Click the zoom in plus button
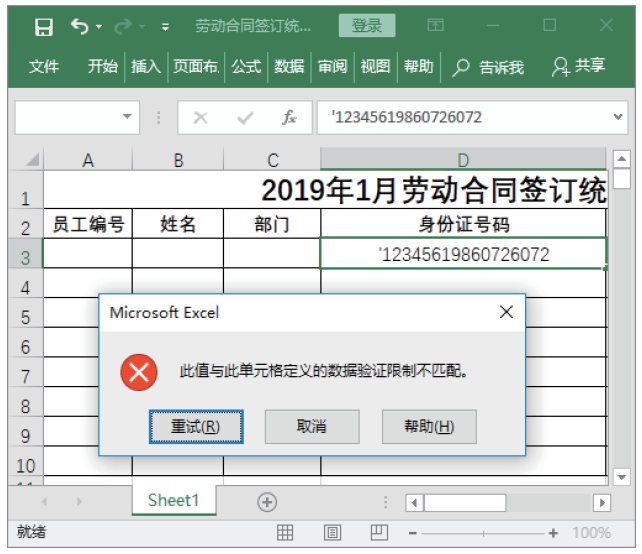This screenshot has width=642, height=554. tap(553, 533)
